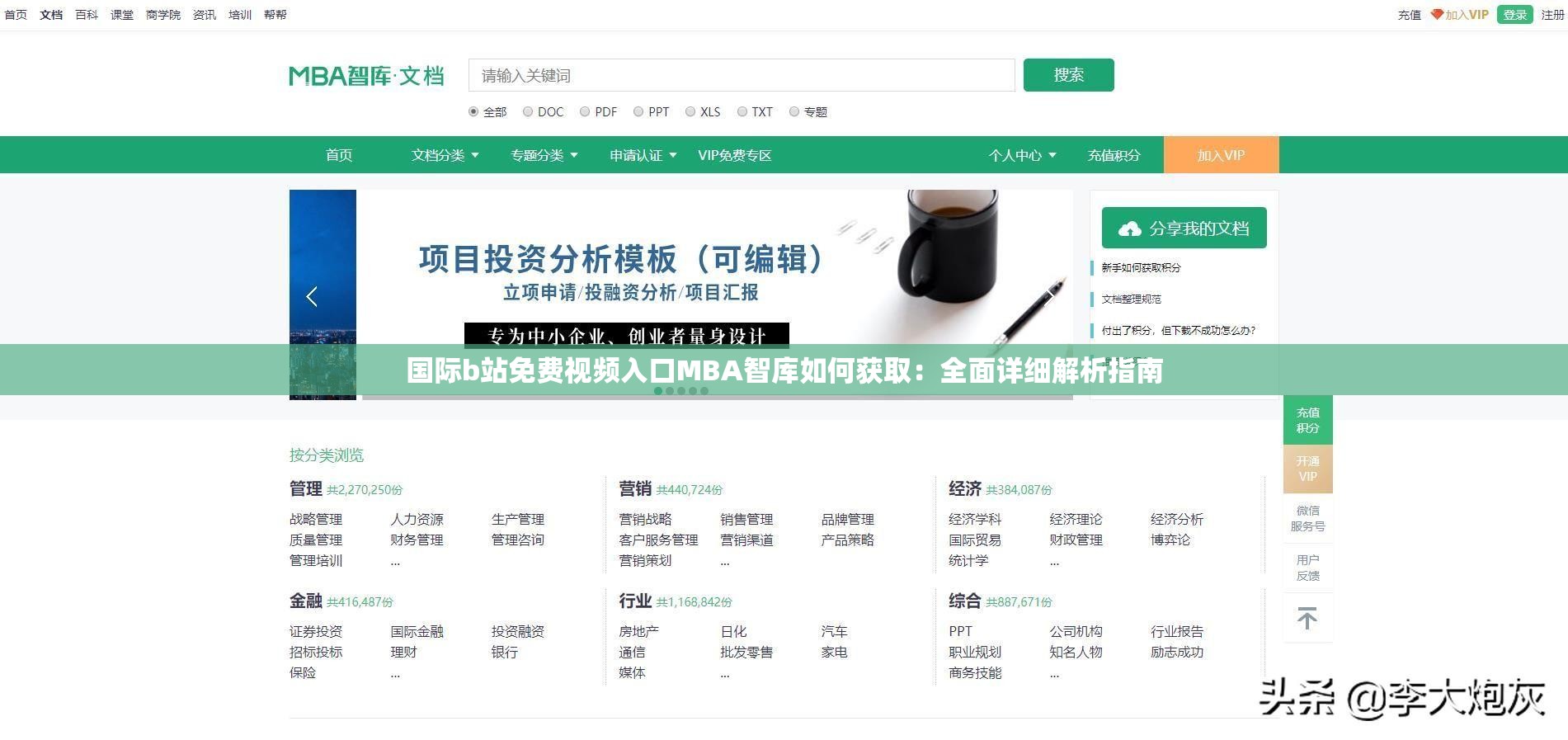The width and height of the screenshot is (1568, 740).
Task: Open 人力资源 subcategory
Action: (x=417, y=519)
